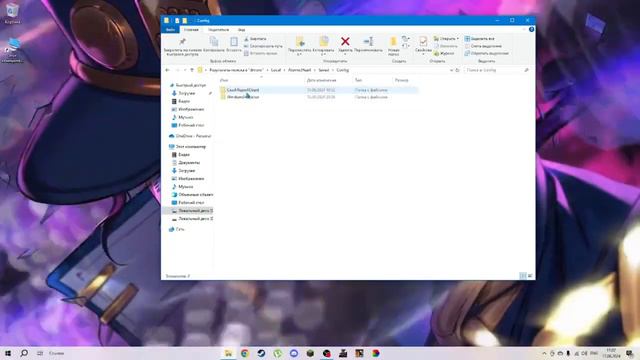Click the blue help question mark icon
The image size is (640, 360).
coord(531,29)
